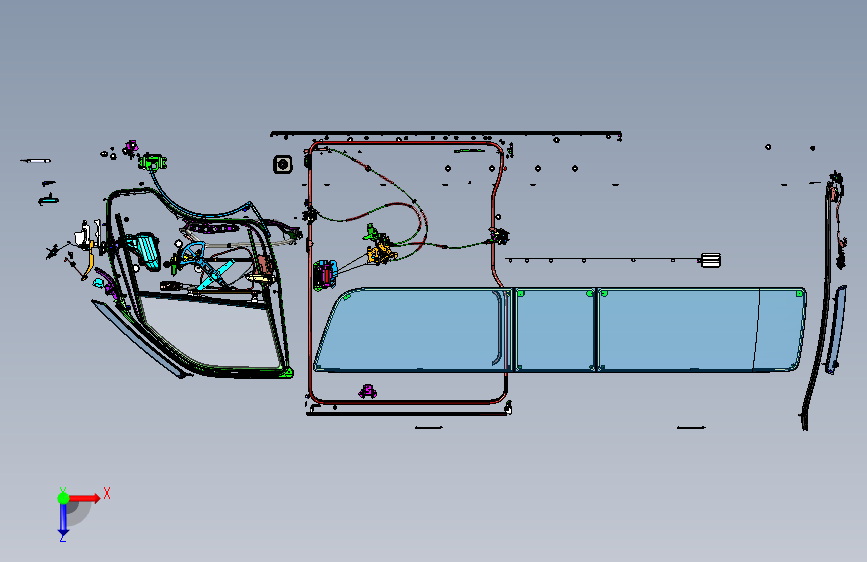This screenshot has width=867, height=562.
Task: Select the magenta clip below the blue glass
Action: coord(368,392)
